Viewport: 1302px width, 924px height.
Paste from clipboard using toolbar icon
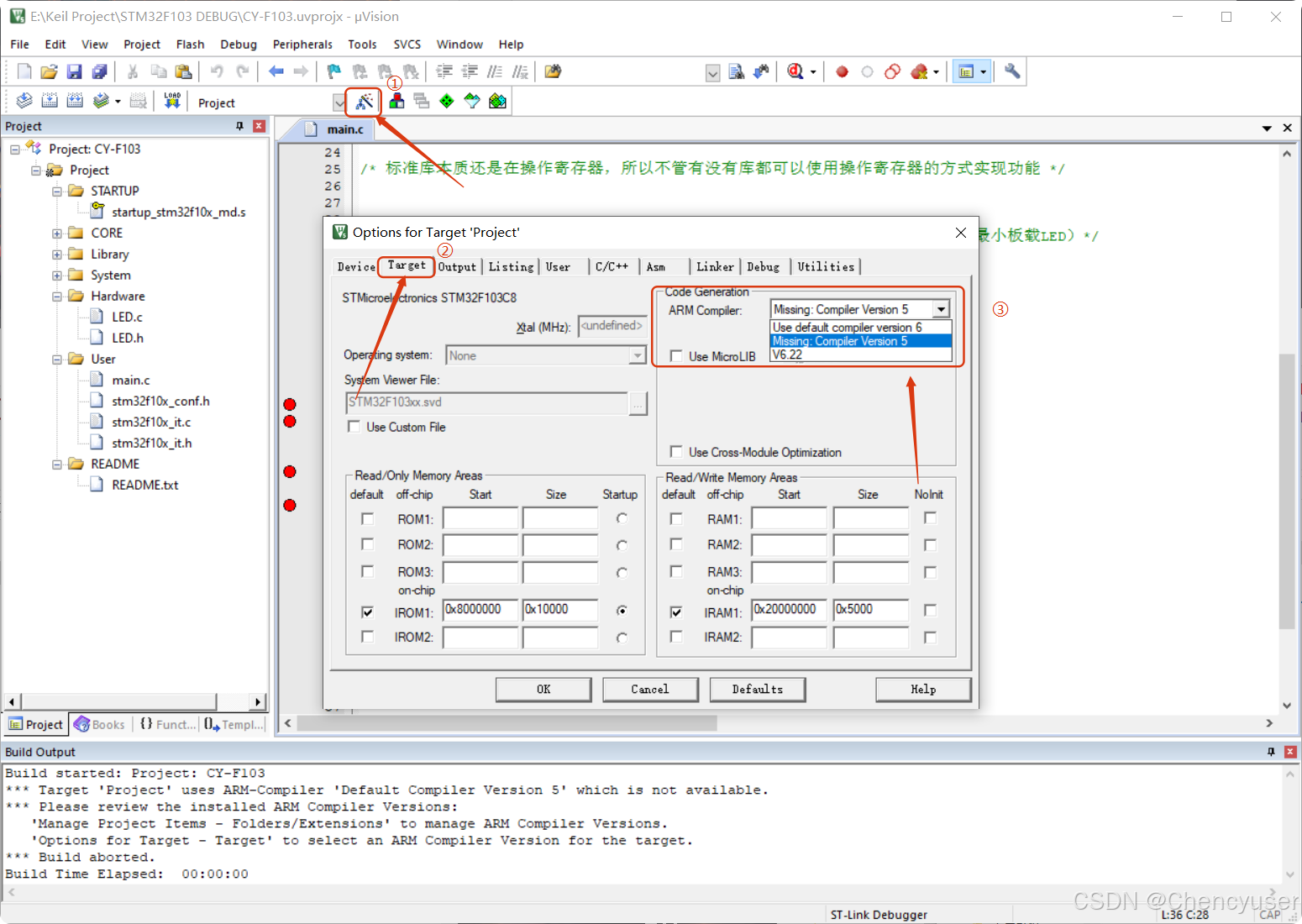pos(183,71)
